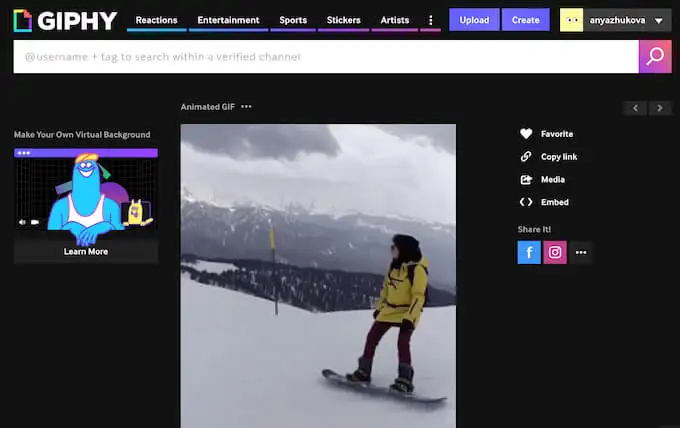Click the Media label

tap(552, 180)
